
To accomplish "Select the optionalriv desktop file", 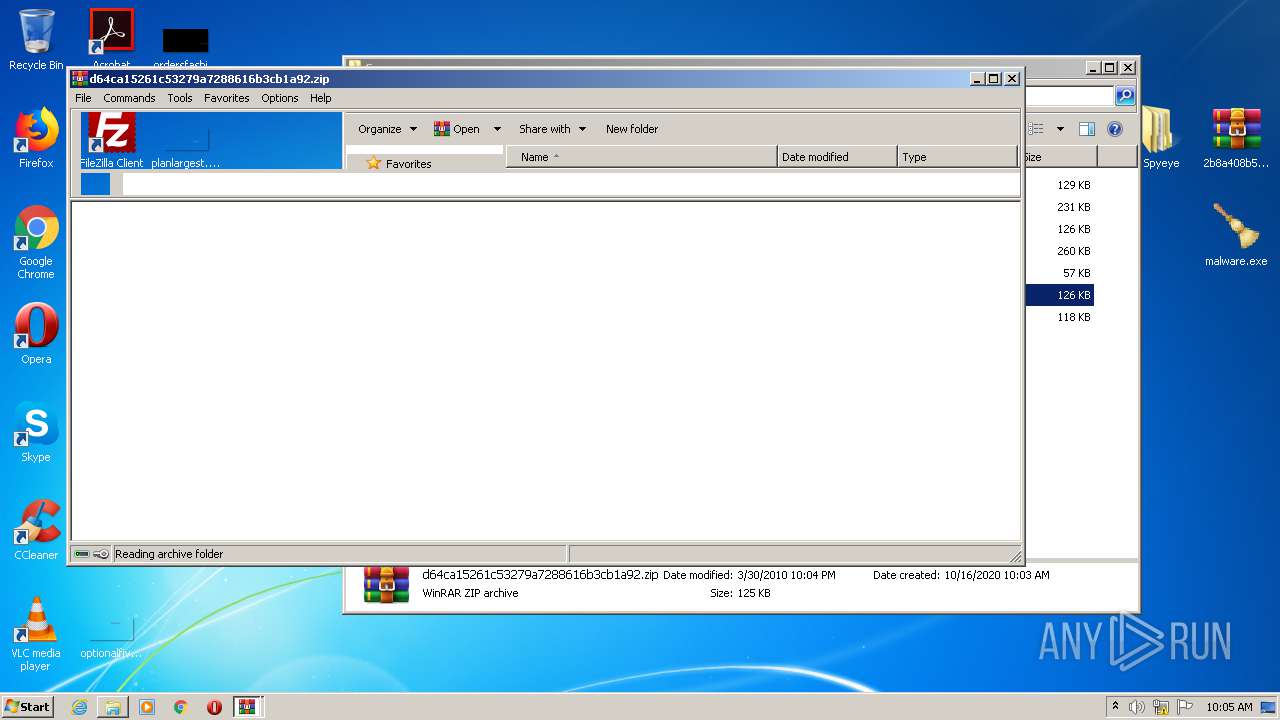I will coord(111,636).
